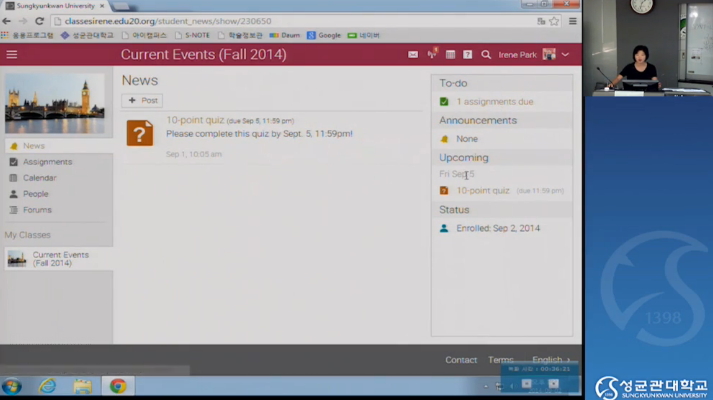The height and width of the screenshot is (400, 713).
Task: Click the Post button
Action: pyautogui.click(x=142, y=100)
